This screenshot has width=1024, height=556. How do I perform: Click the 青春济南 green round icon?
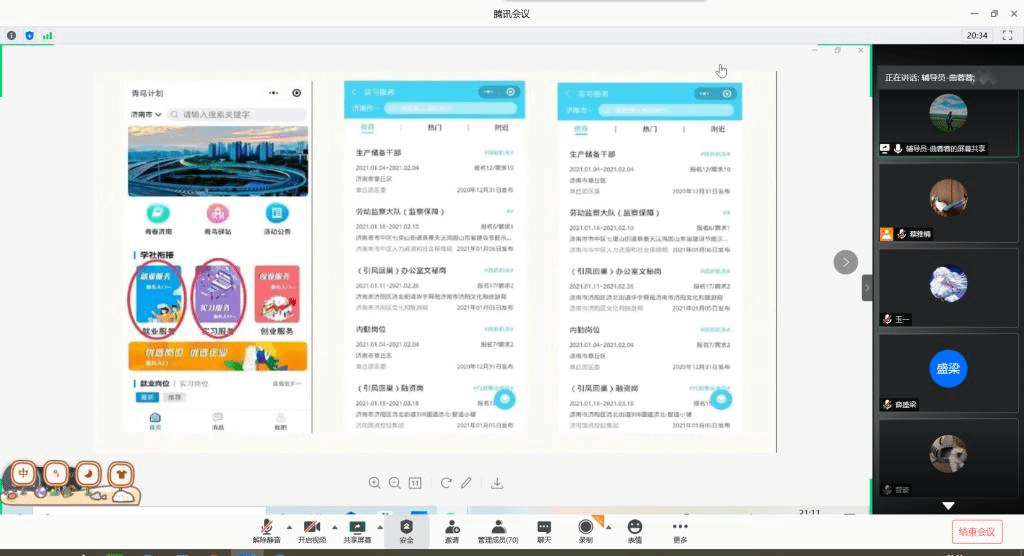coord(158,213)
